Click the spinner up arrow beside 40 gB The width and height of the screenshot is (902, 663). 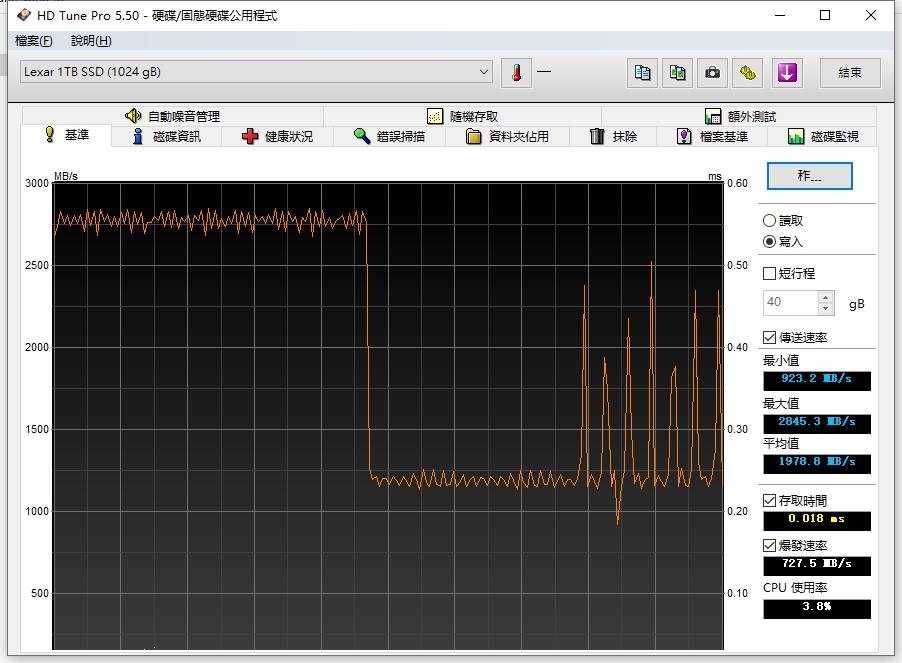[x=826, y=297]
